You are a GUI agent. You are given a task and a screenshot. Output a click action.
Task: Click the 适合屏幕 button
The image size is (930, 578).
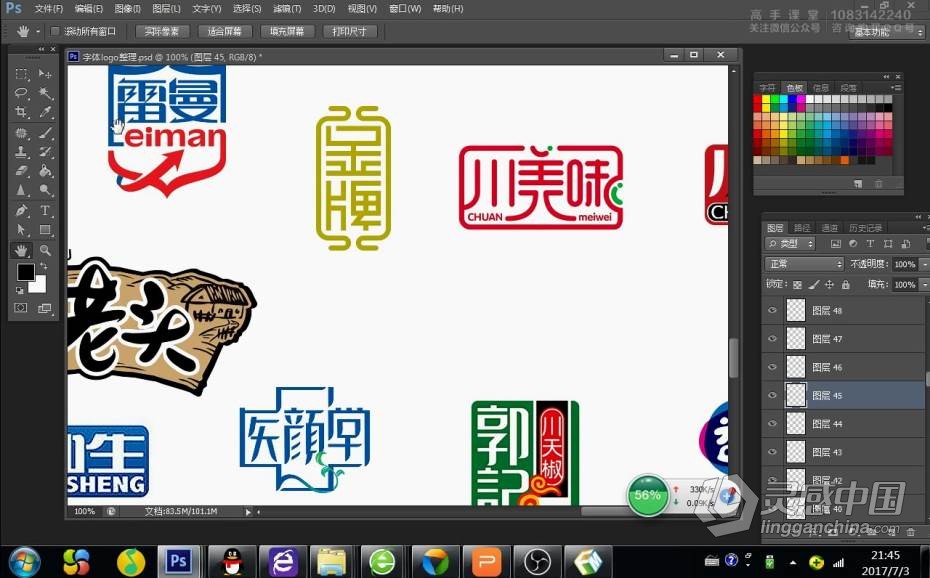224,31
